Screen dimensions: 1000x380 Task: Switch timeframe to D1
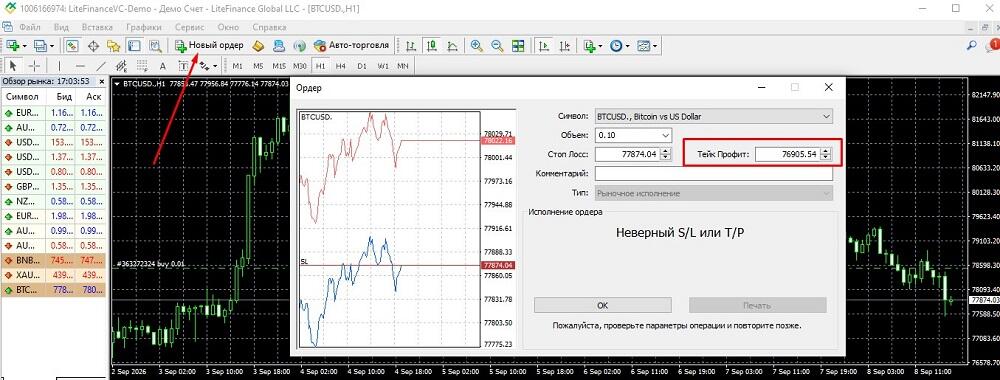tap(362, 66)
